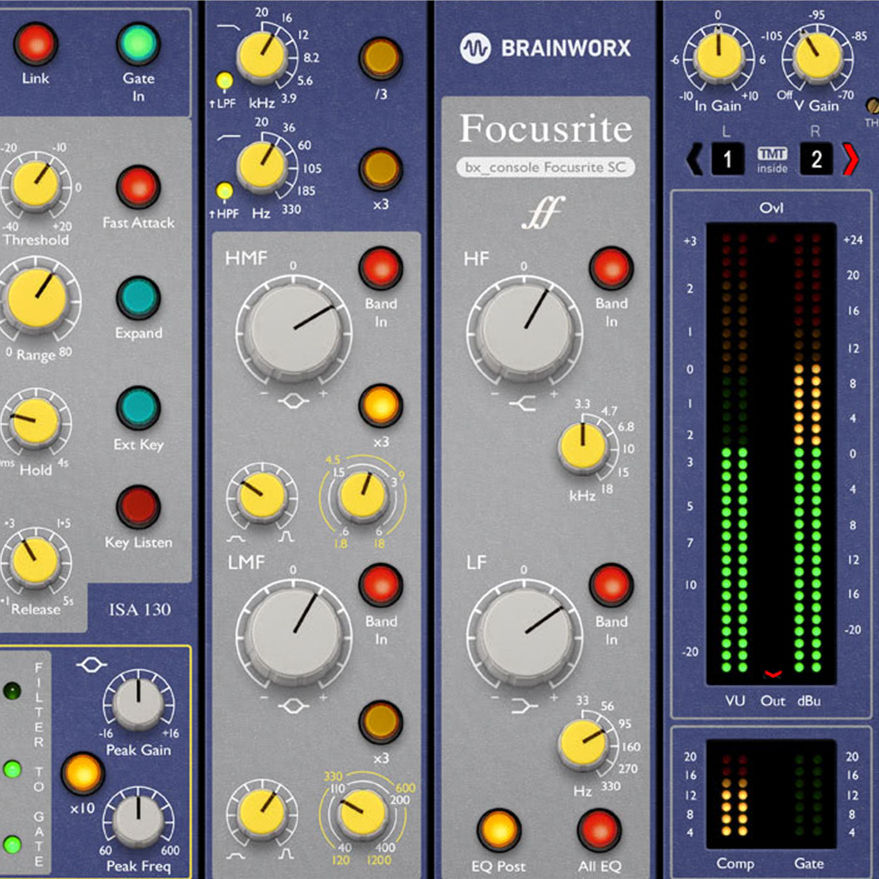Select channel 1 box under L

(728, 160)
